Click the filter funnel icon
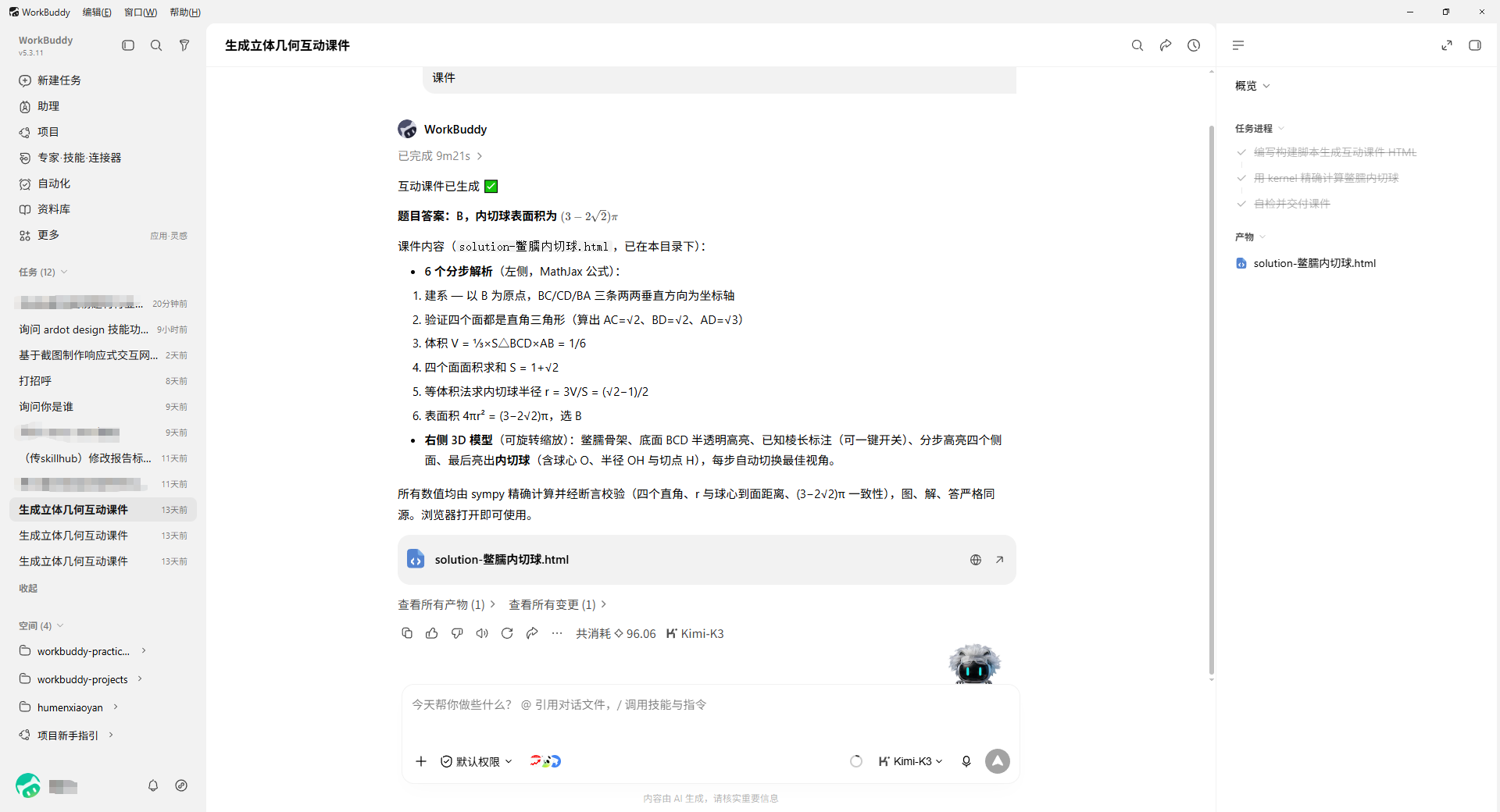Screen dimensions: 1500x812 pos(184,45)
